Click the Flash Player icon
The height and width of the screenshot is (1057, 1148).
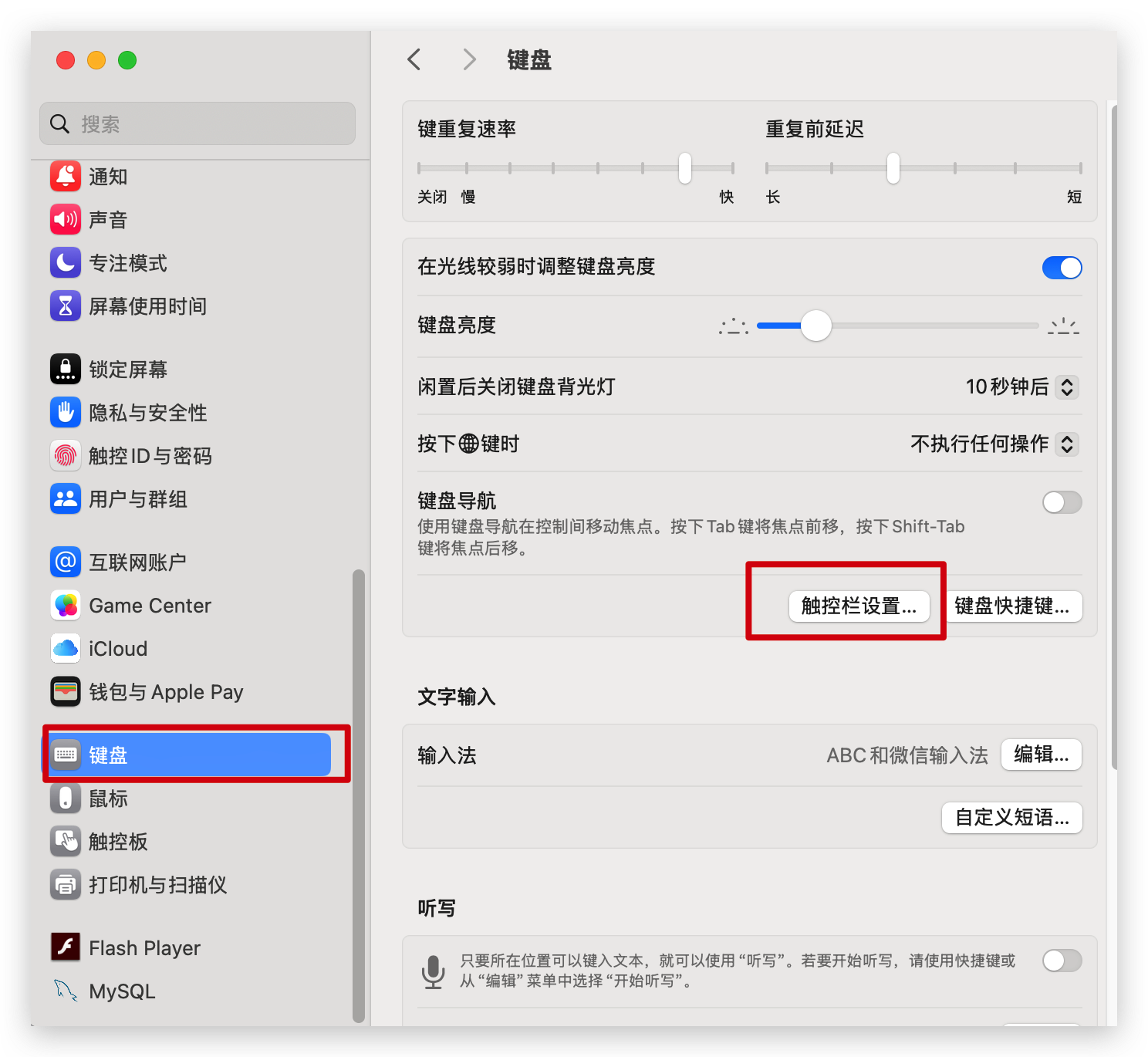[x=66, y=947]
